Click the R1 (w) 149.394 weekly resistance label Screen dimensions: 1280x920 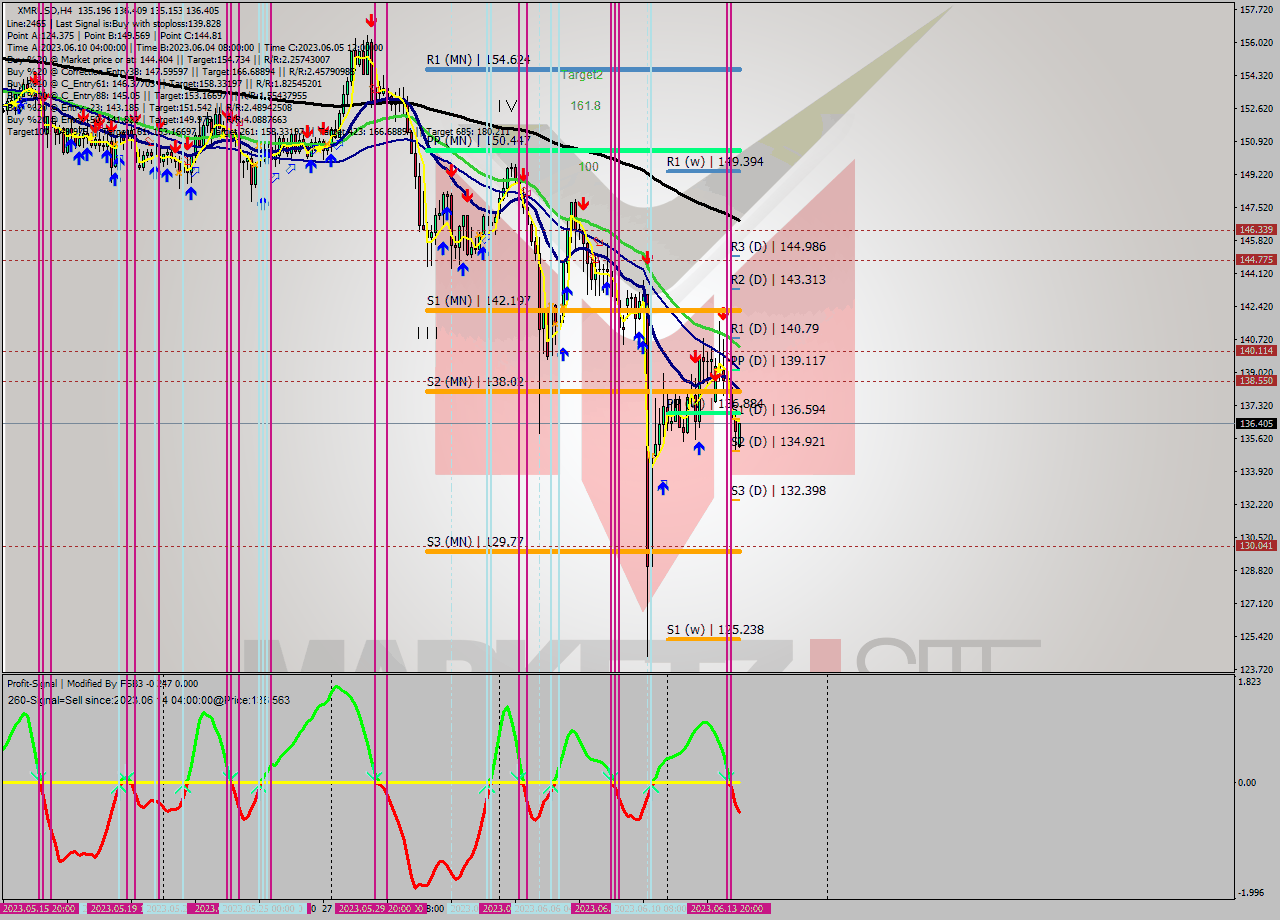[x=715, y=161]
